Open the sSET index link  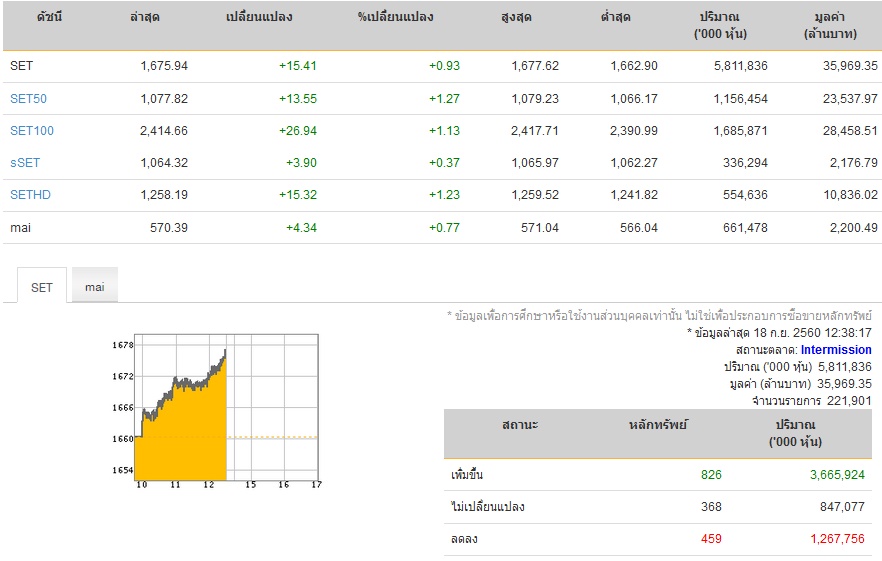(x=25, y=163)
